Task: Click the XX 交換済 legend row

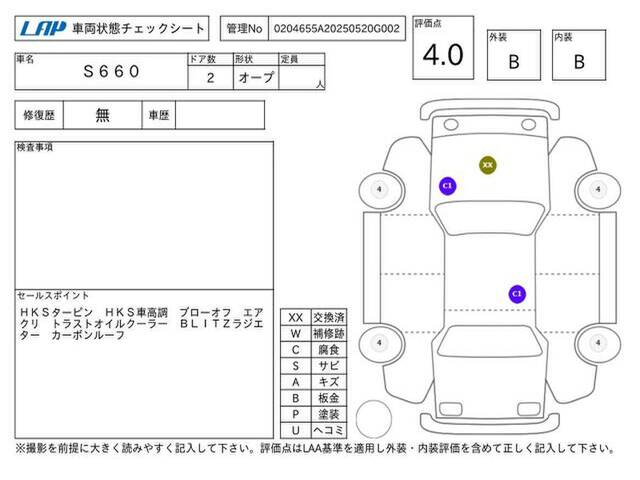Action: tap(313, 317)
